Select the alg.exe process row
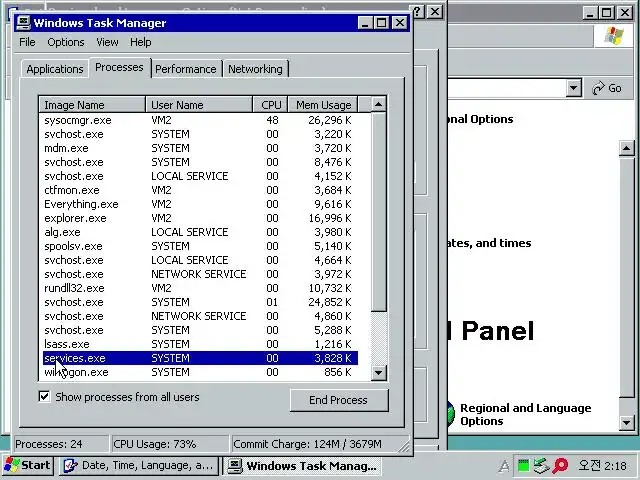 [200, 232]
